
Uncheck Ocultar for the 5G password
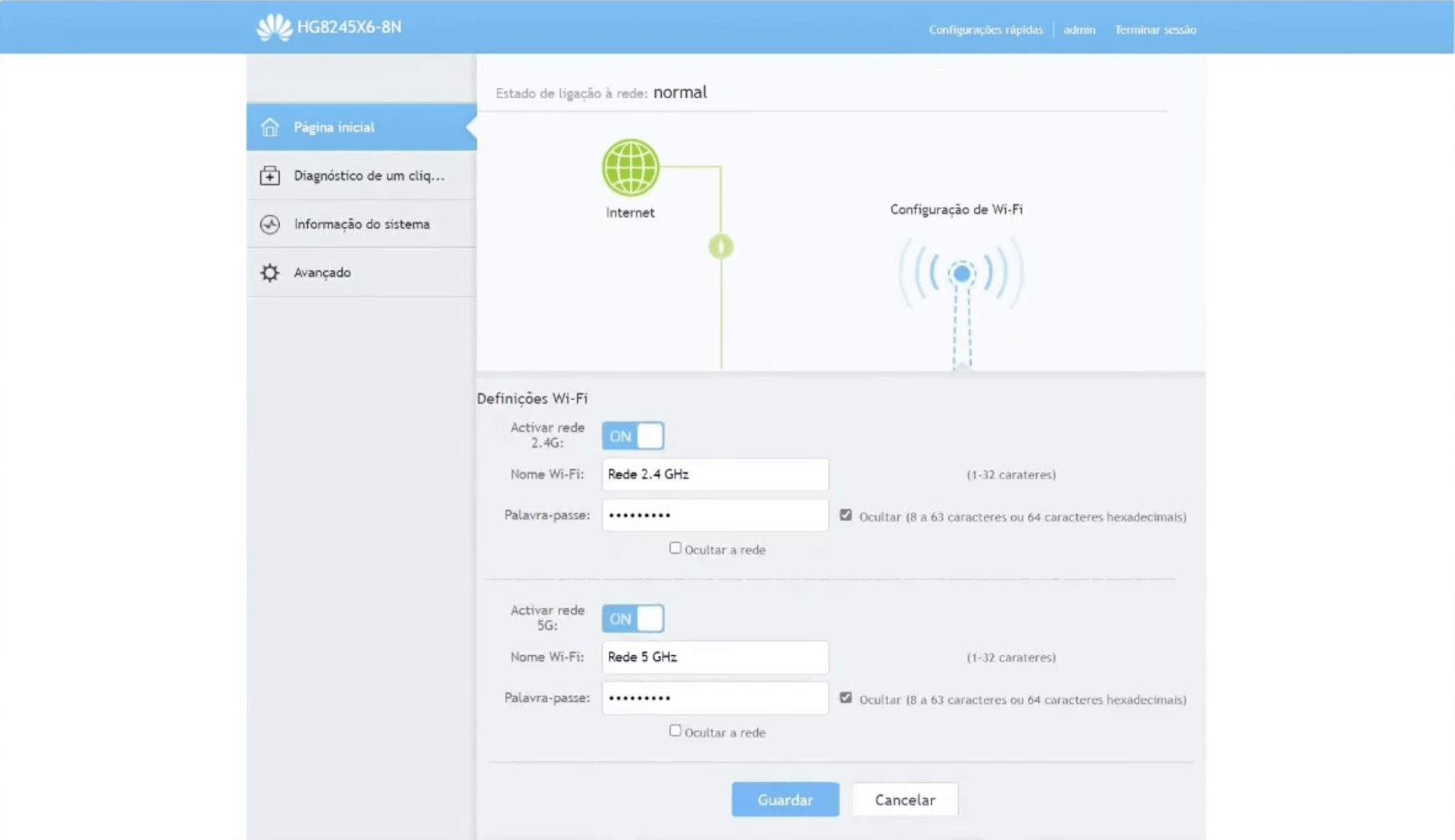(846, 697)
